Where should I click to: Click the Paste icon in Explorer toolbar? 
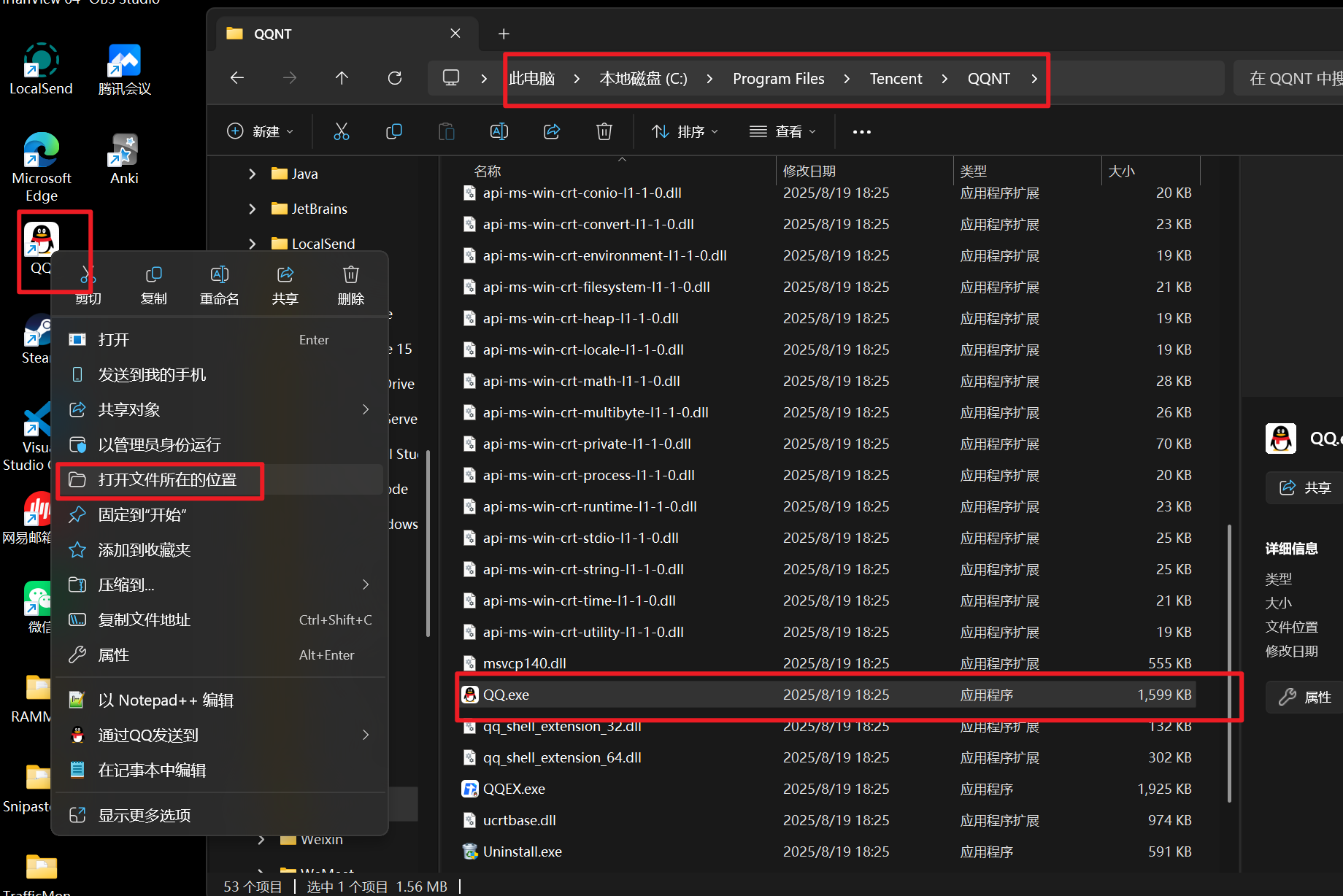pos(447,131)
